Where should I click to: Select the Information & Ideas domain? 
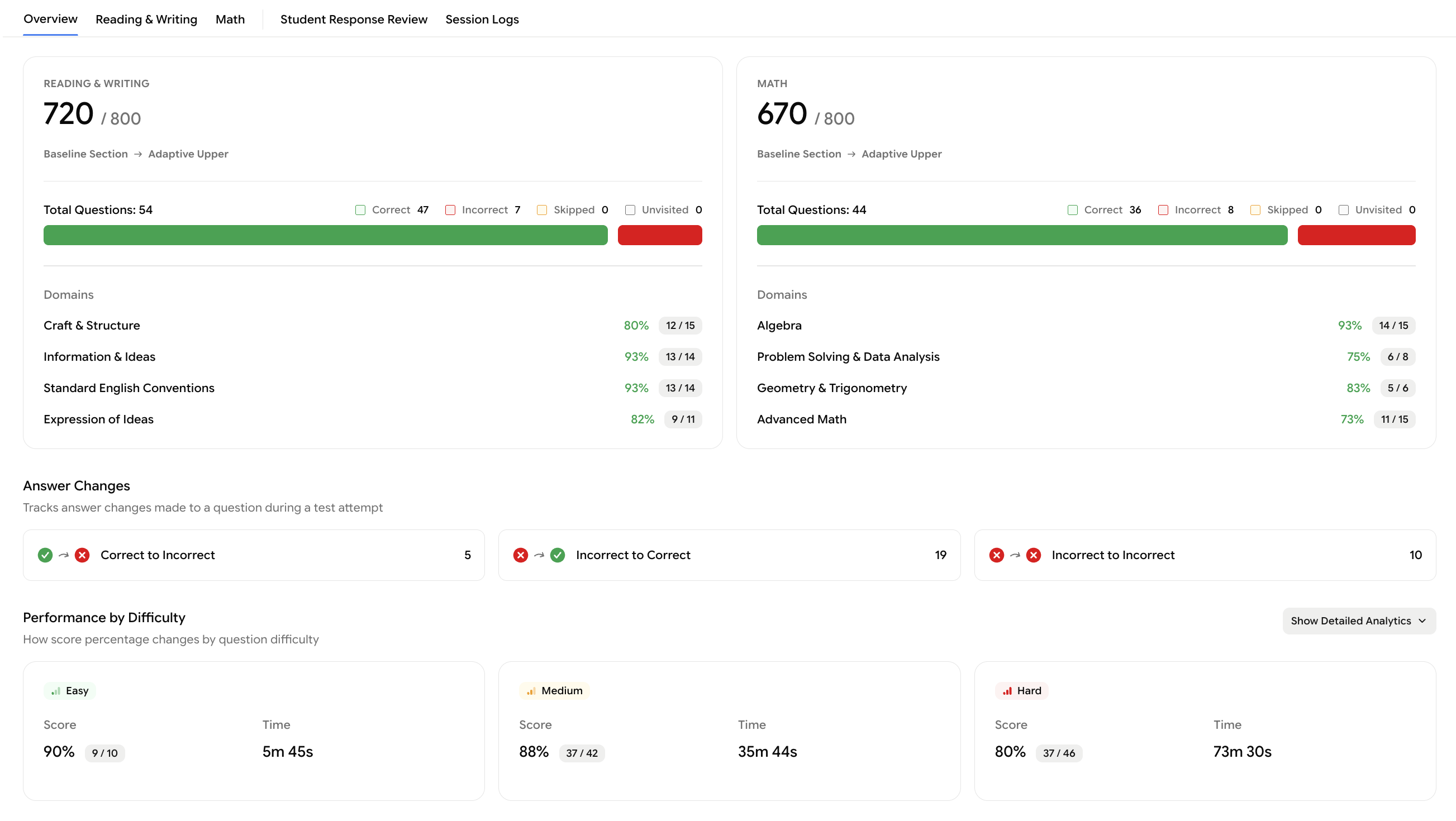click(x=373, y=357)
